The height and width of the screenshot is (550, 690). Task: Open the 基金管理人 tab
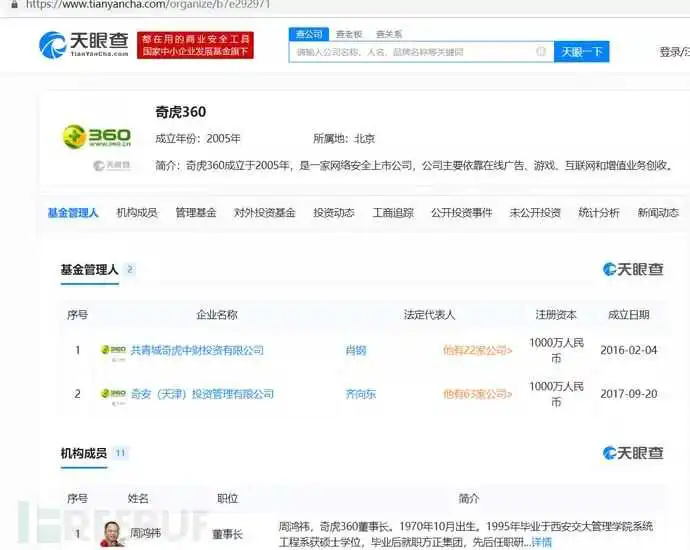[x=73, y=213]
